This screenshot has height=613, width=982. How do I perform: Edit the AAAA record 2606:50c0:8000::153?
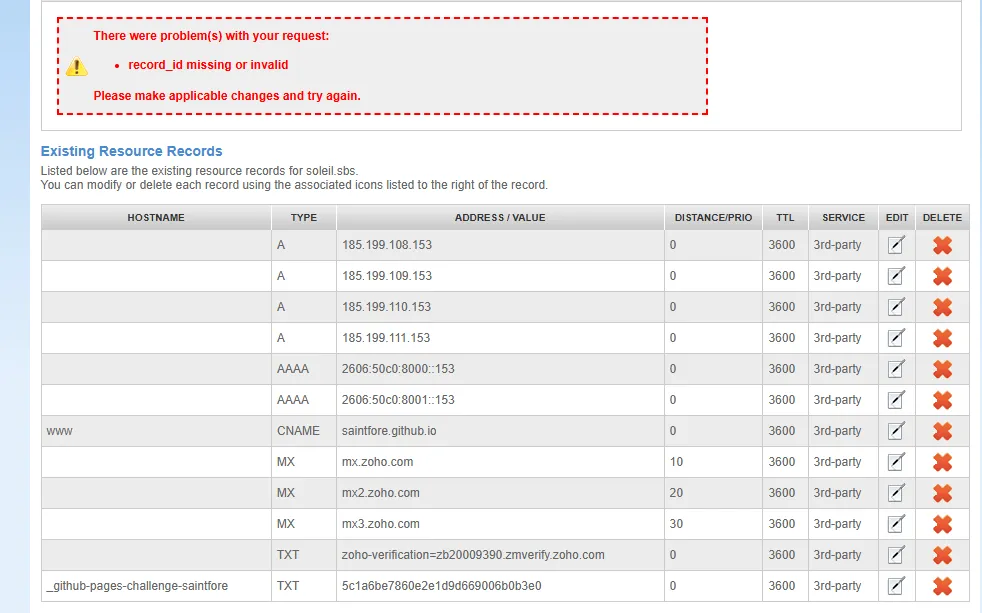[896, 369]
